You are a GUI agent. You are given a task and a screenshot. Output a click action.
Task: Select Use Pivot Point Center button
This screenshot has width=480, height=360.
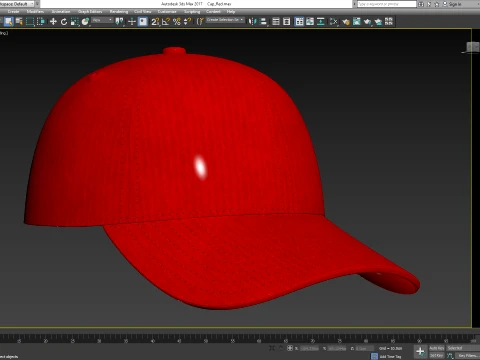click(x=119, y=22)
